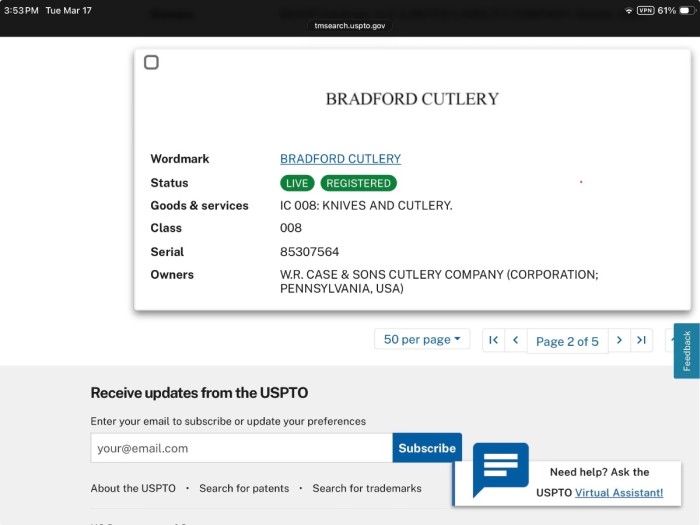Tap the battery icon in status bar

pyautogui.click(x=687, y=11)
